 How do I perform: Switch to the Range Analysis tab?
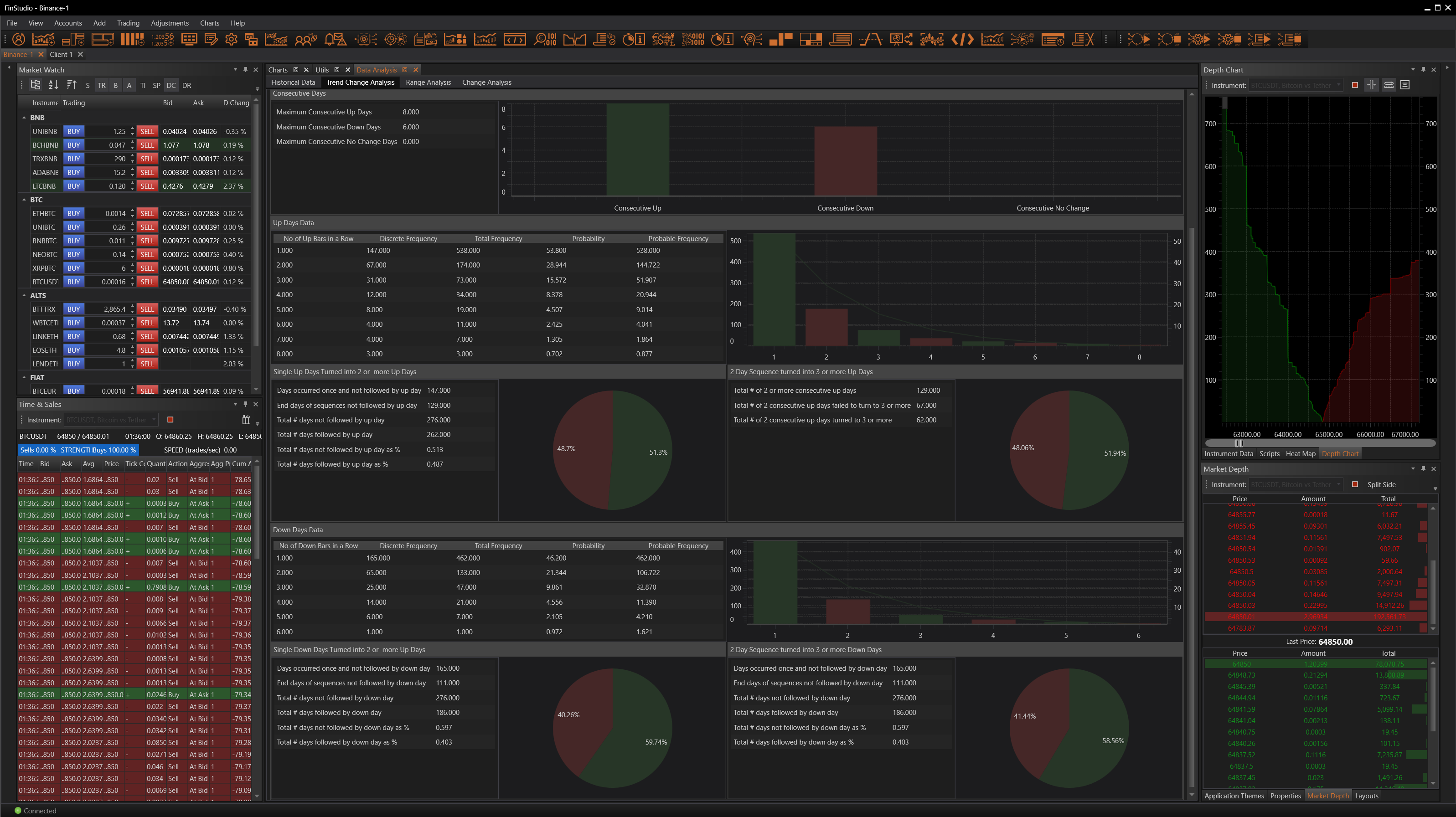(x=428, y=82)
